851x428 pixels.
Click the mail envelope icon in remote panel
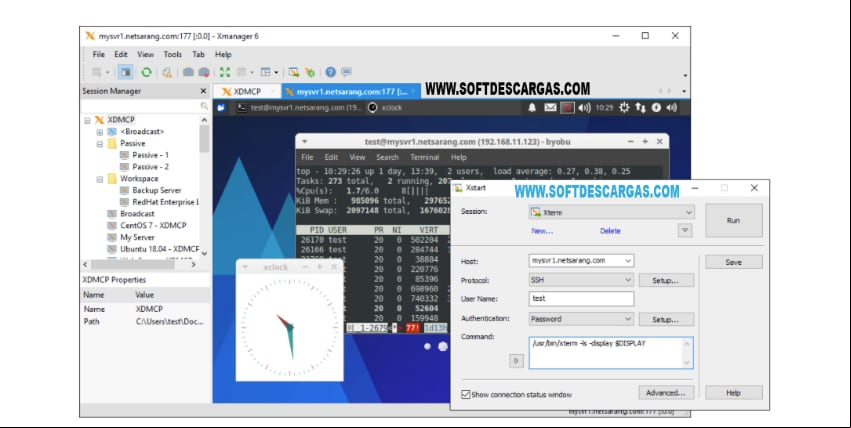tap(550, 107)
